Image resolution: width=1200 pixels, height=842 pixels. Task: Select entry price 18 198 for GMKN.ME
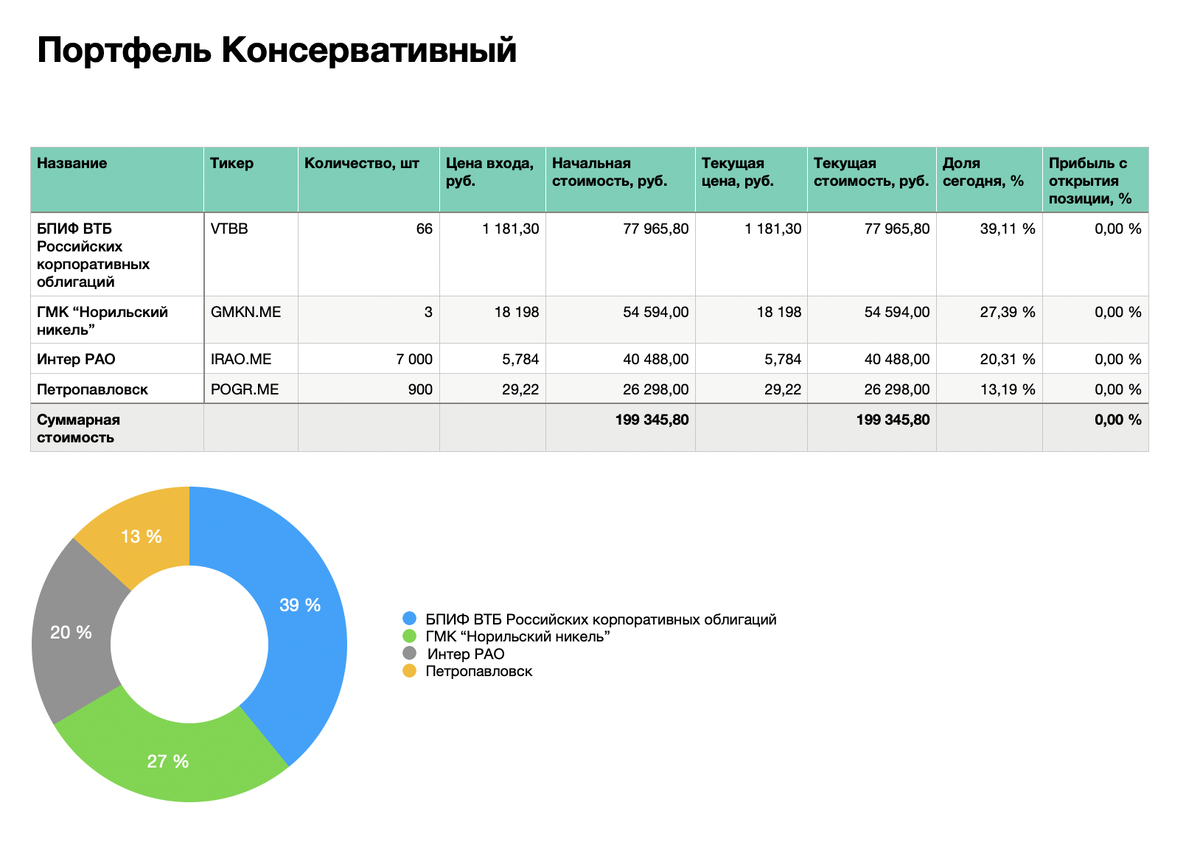click(x=493, y=320)
